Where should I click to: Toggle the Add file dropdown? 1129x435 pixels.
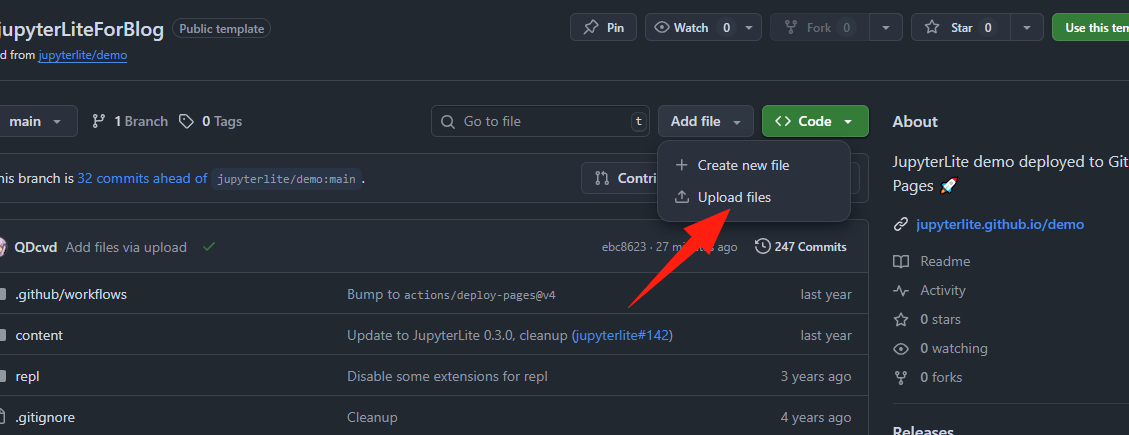706,122
